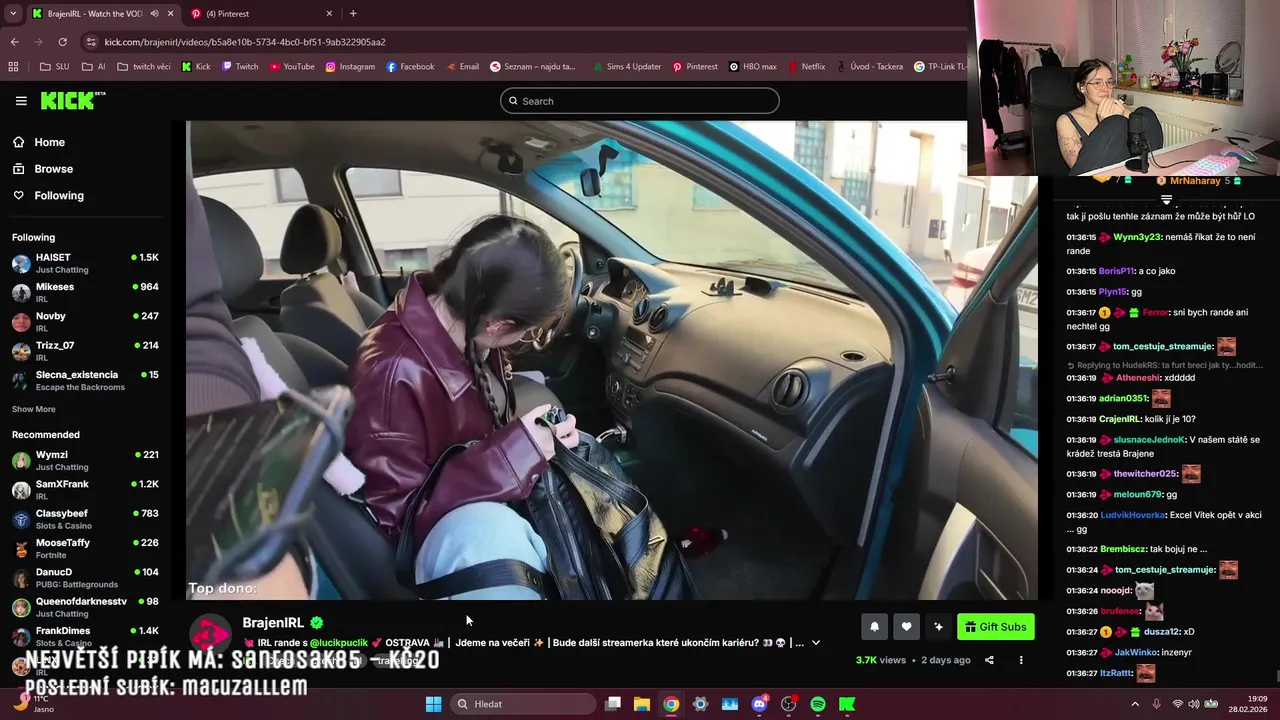Open the Kick hamburger menu
The image size is (1280, 720).
(x=21, y=101)
